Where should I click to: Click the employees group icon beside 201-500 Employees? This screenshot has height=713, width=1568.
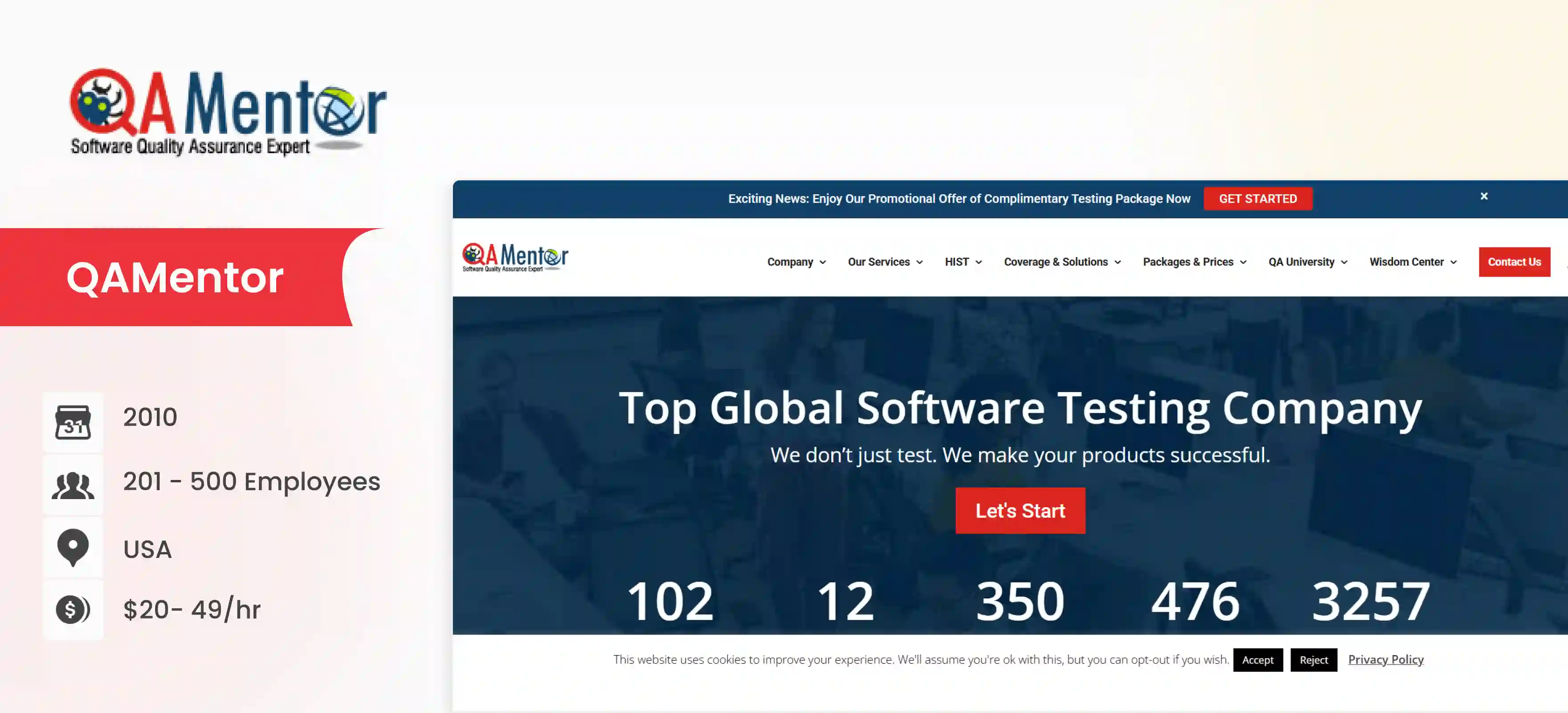(x=73, y=484)
